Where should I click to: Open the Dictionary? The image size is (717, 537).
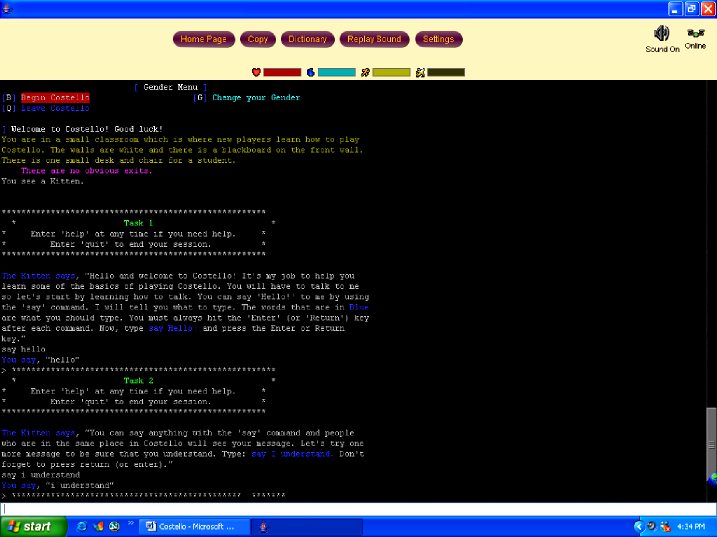click(x=307, y=39)
